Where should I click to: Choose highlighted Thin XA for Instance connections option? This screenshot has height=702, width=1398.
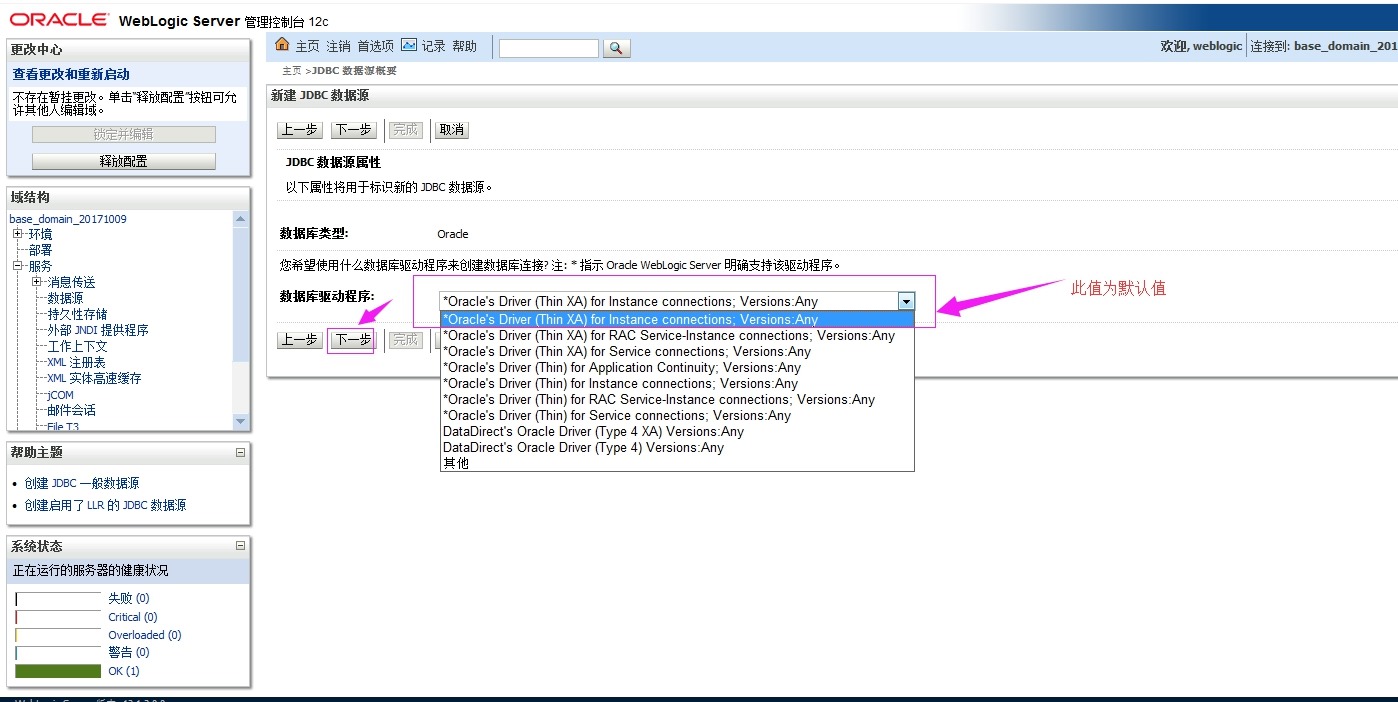(677, 319)
